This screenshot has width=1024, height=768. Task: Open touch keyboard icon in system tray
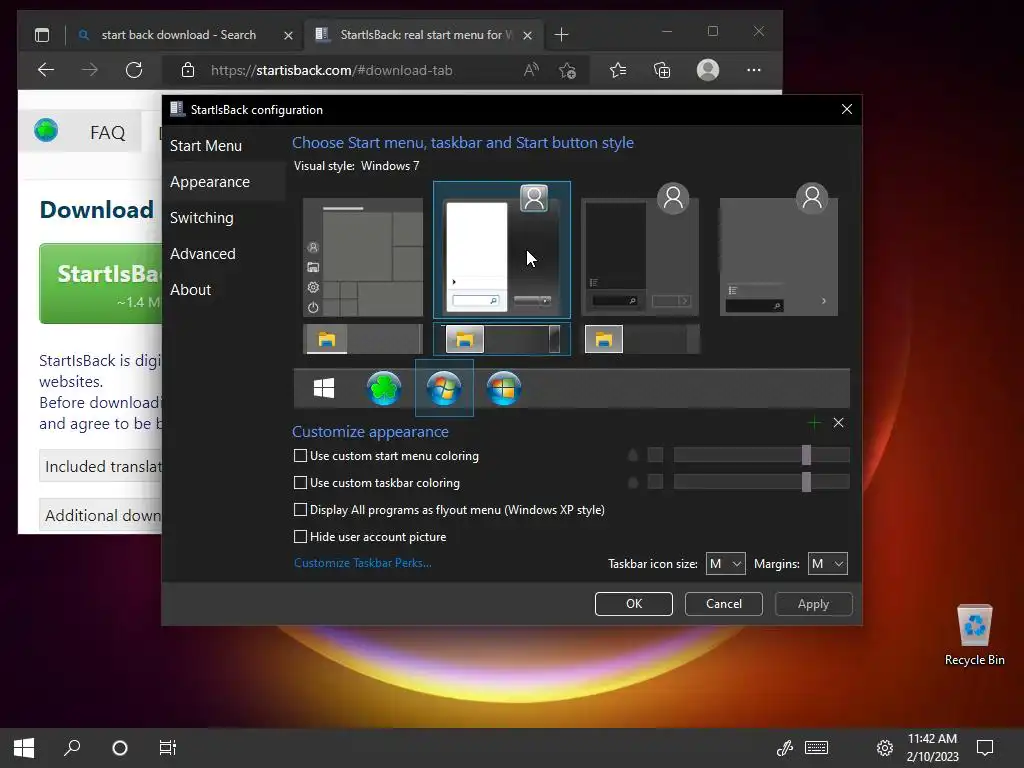click(816, 748)
